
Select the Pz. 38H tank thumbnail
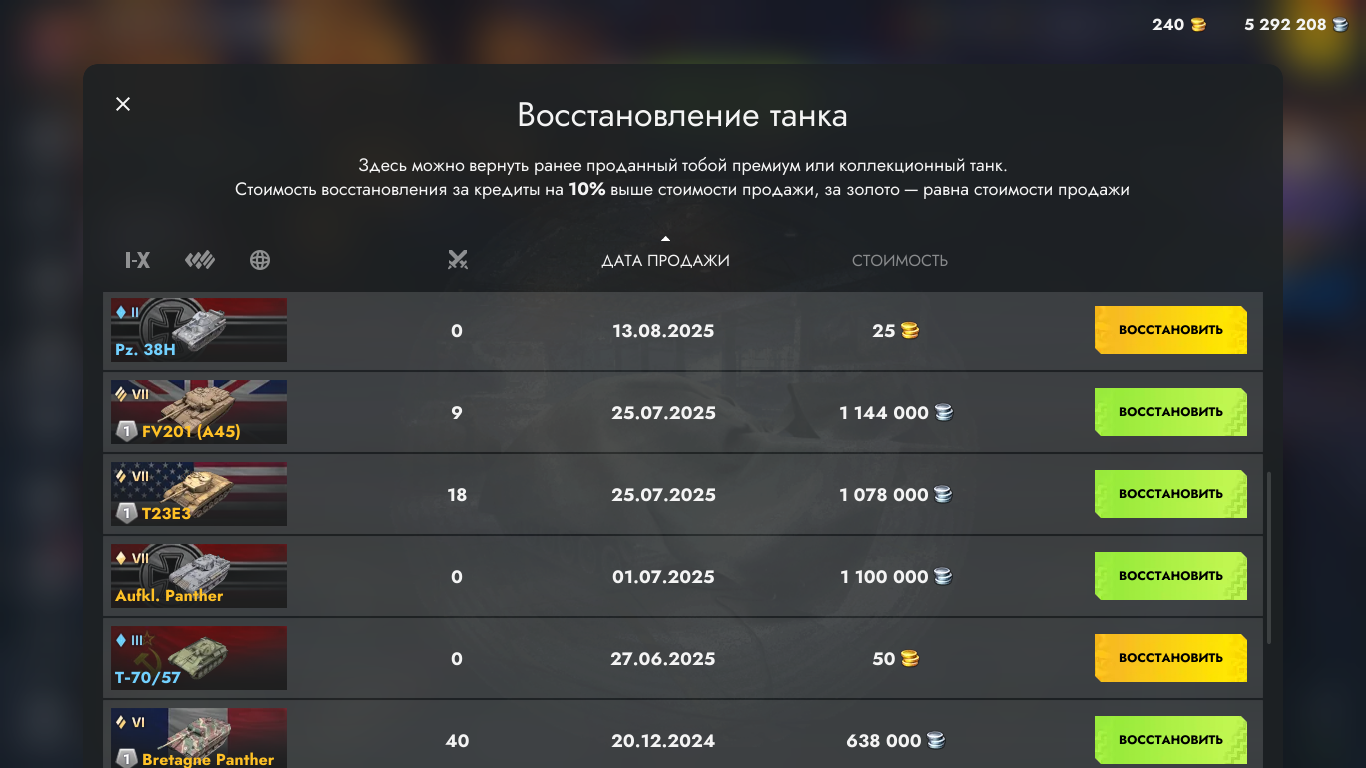pos(199,330)
